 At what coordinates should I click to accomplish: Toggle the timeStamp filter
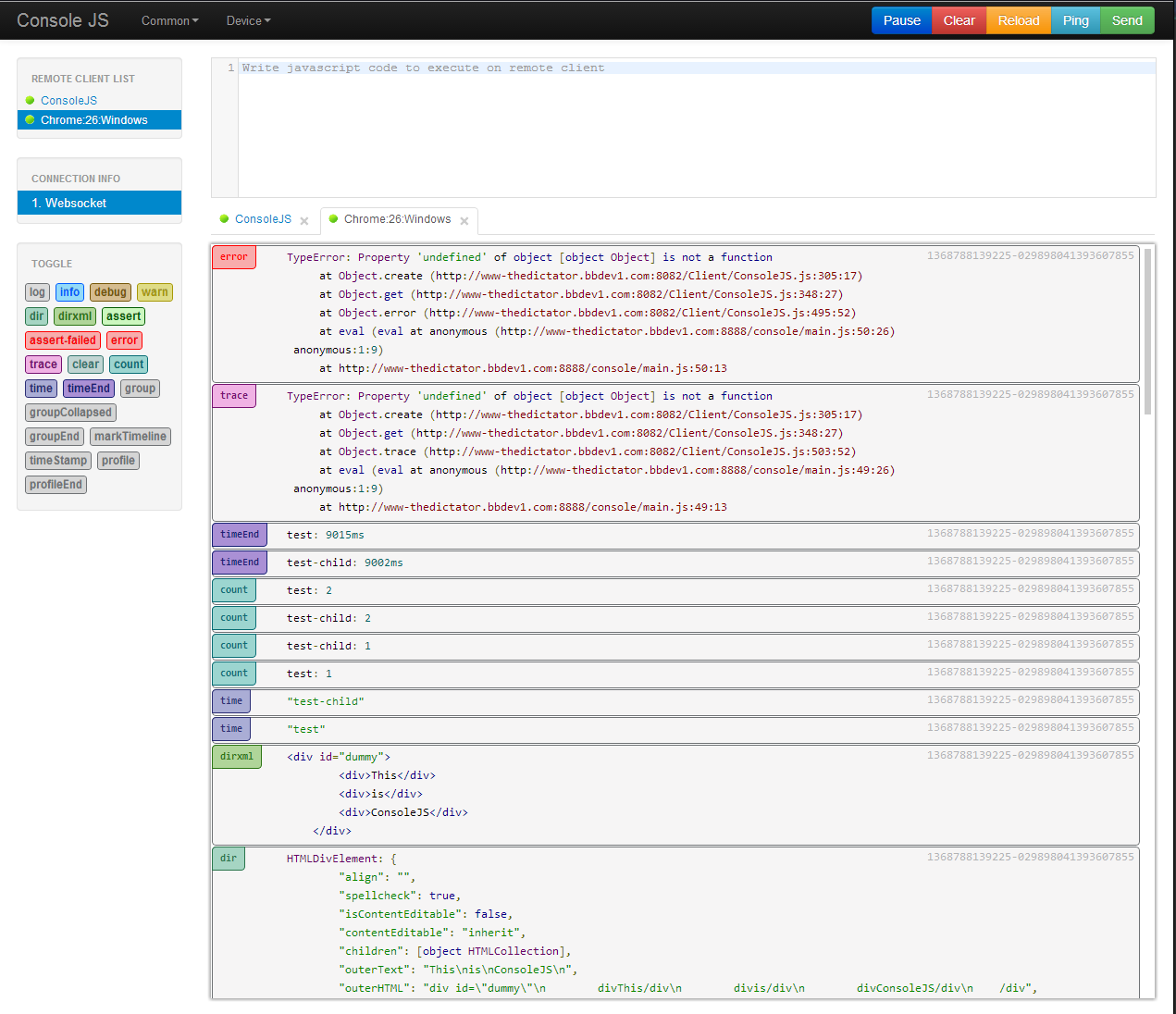[58, 461]
